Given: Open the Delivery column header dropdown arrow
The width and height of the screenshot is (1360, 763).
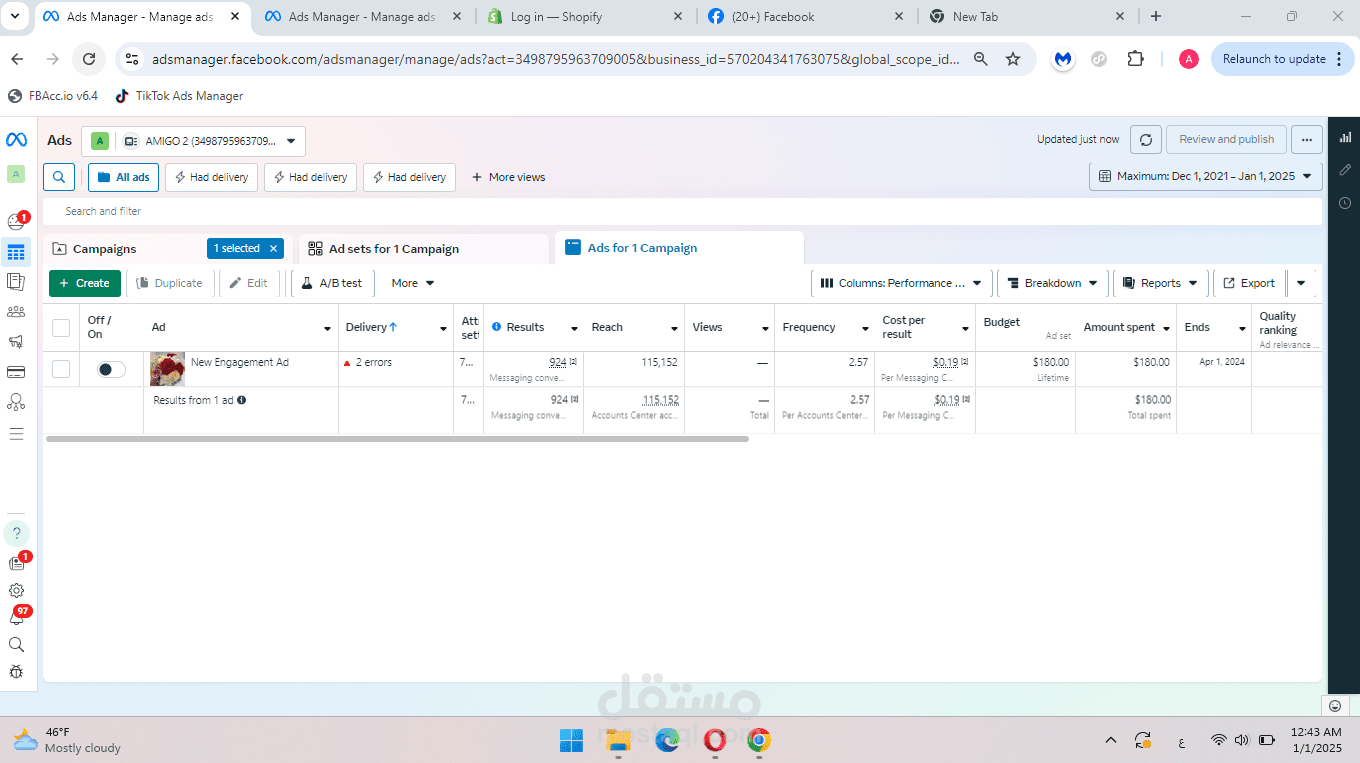Looking at the screenshot, I should 443,329.
